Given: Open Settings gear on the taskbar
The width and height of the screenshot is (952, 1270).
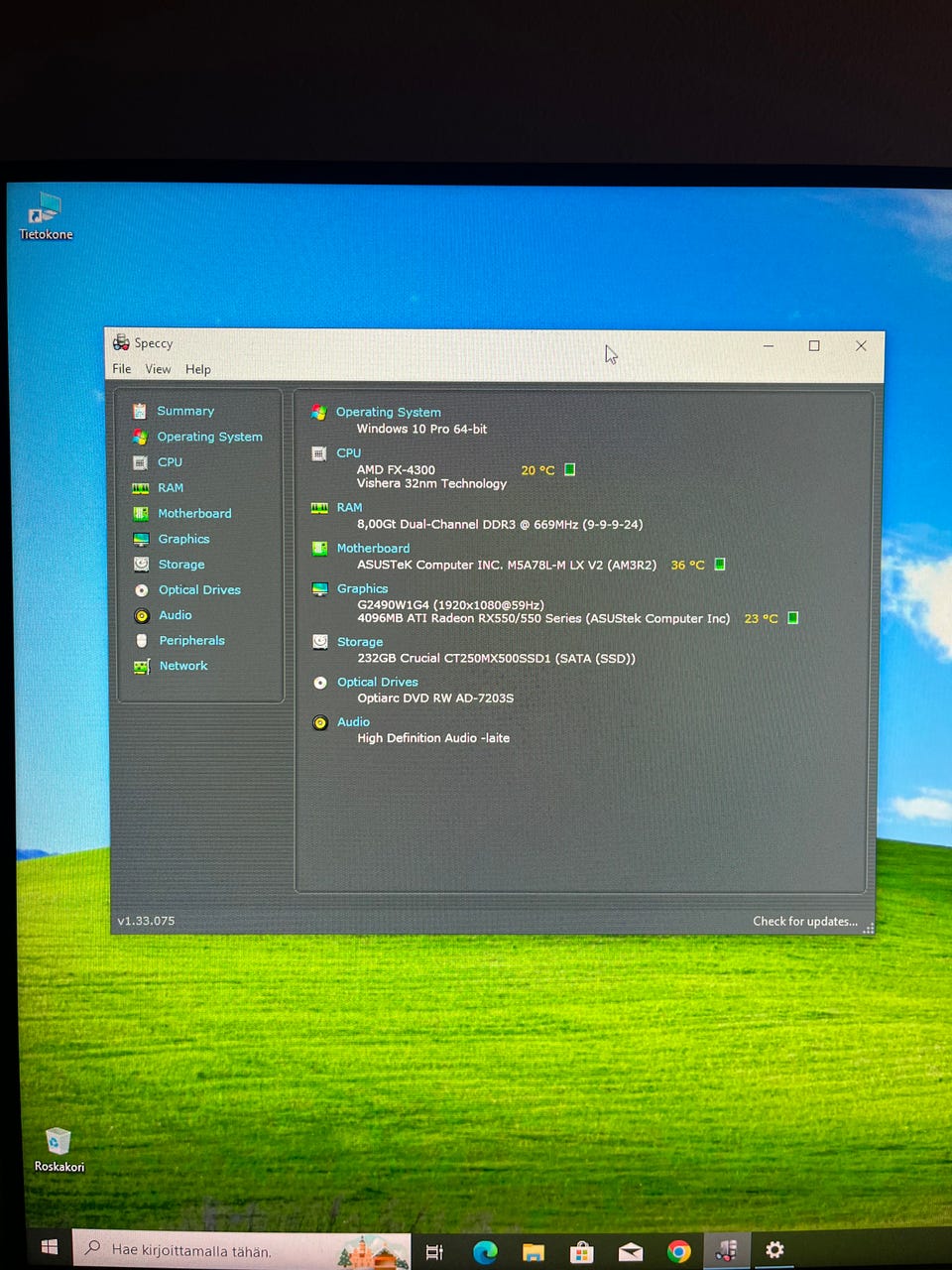Looking at the screenshot, I should [x=775, y=1250].
